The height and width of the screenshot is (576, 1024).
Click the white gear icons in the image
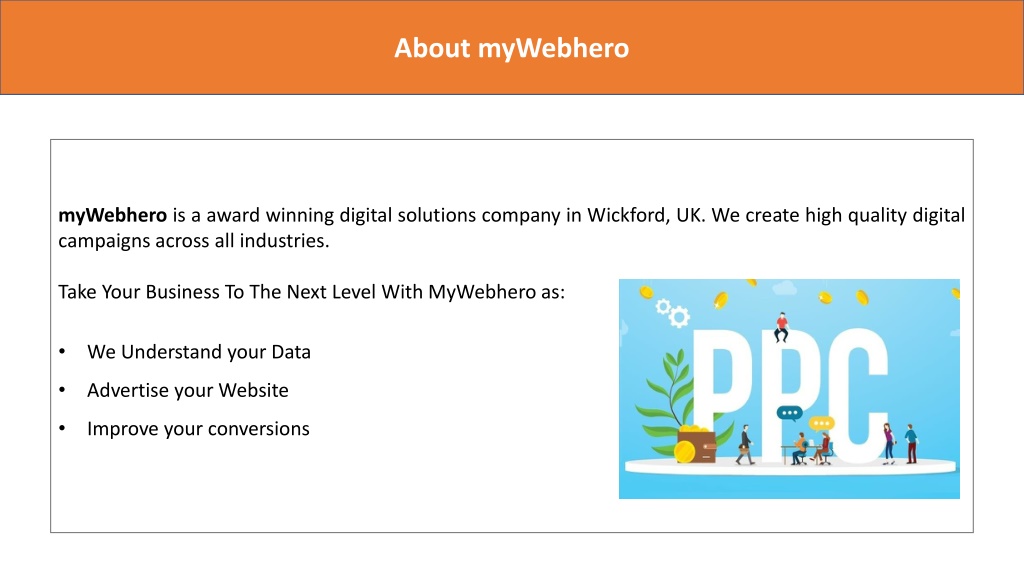point(672,313)
